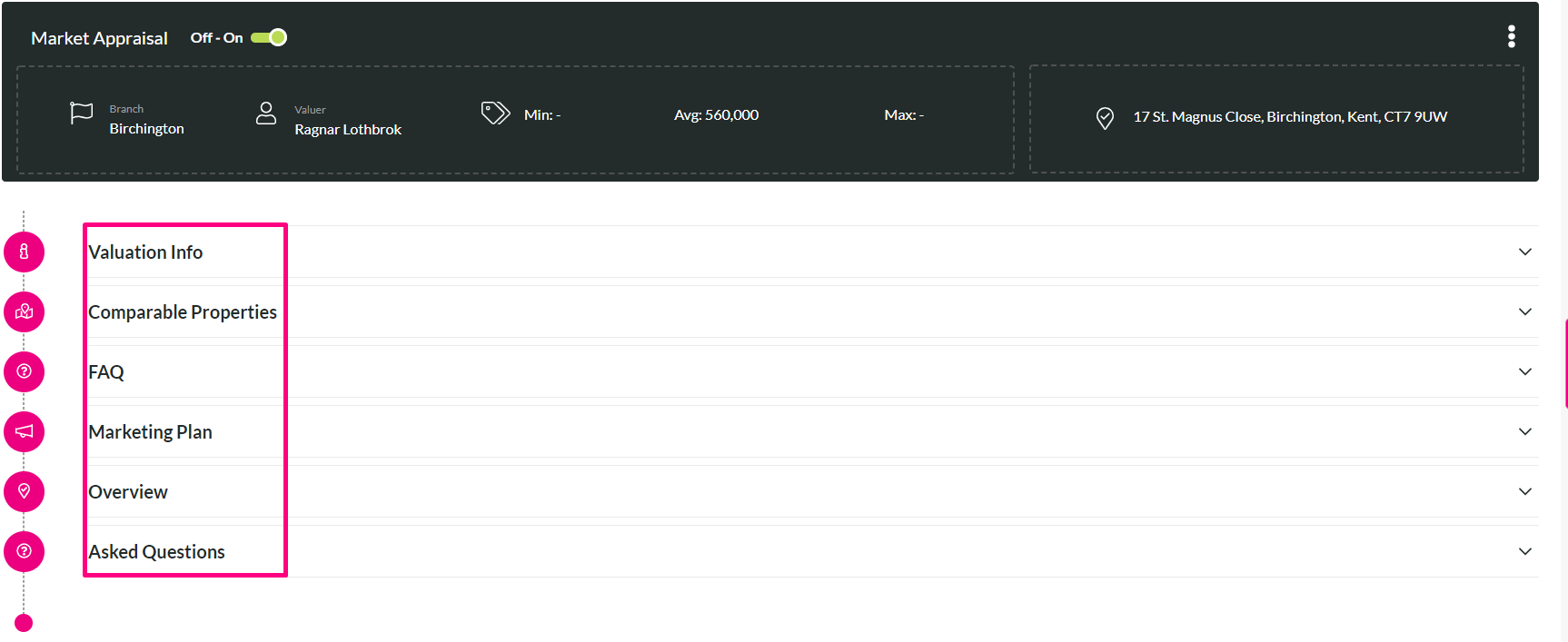Toggle the Market Appraisal Off-On switch
This screenshot has width=1568, height=642.
tap(269, 37)
